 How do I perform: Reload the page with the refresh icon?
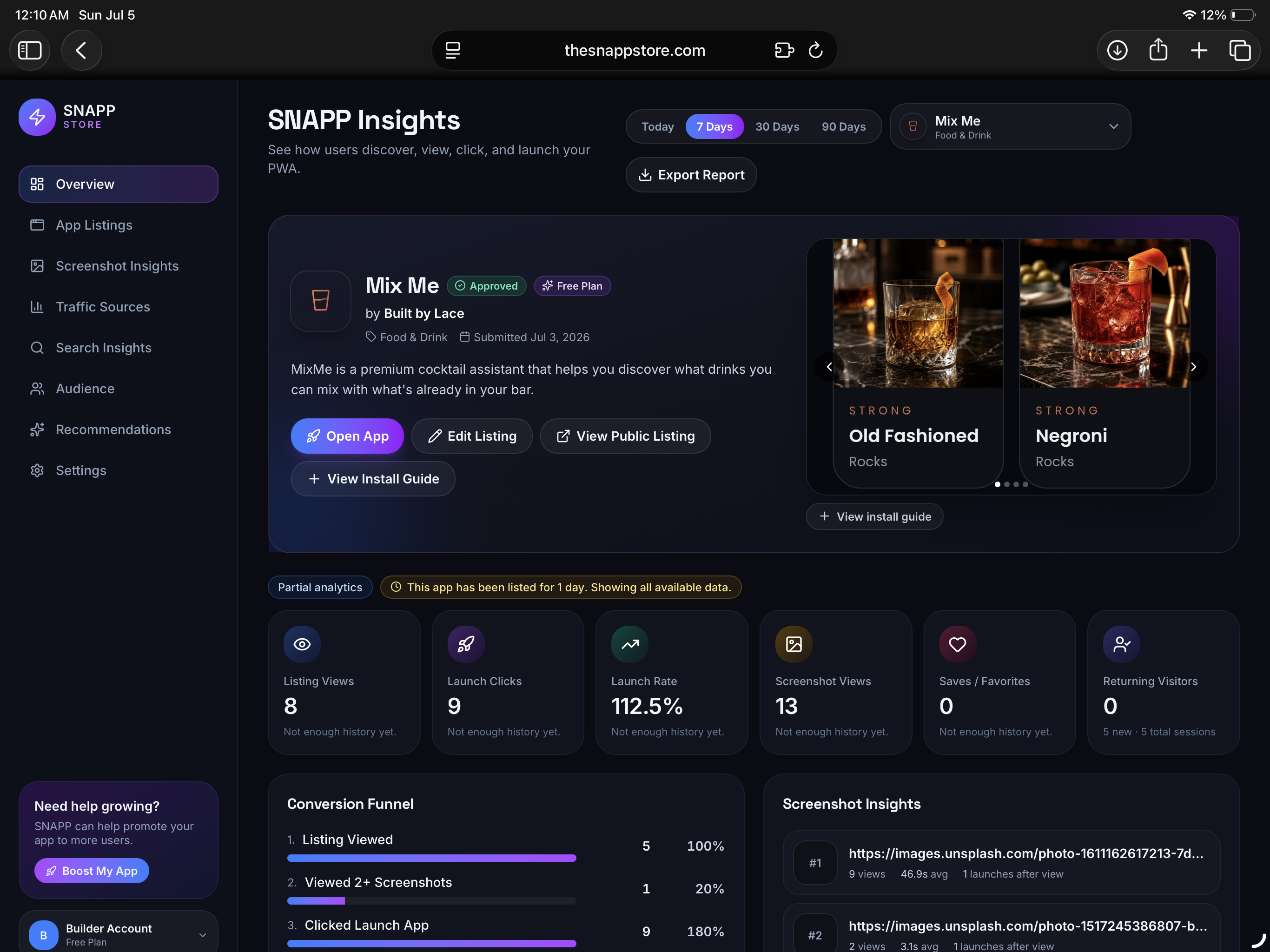coord(815,51)
